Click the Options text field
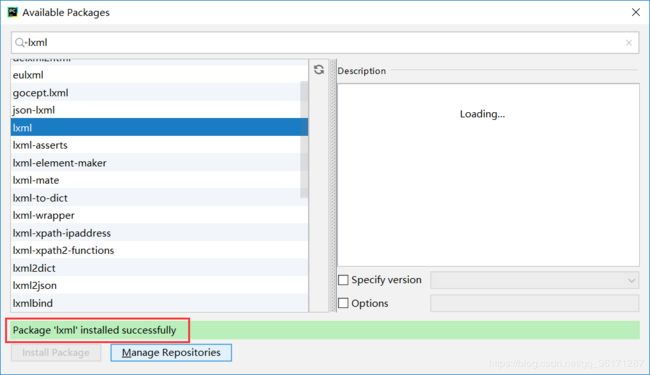This screenshot has height=375, width=650. 535,303
